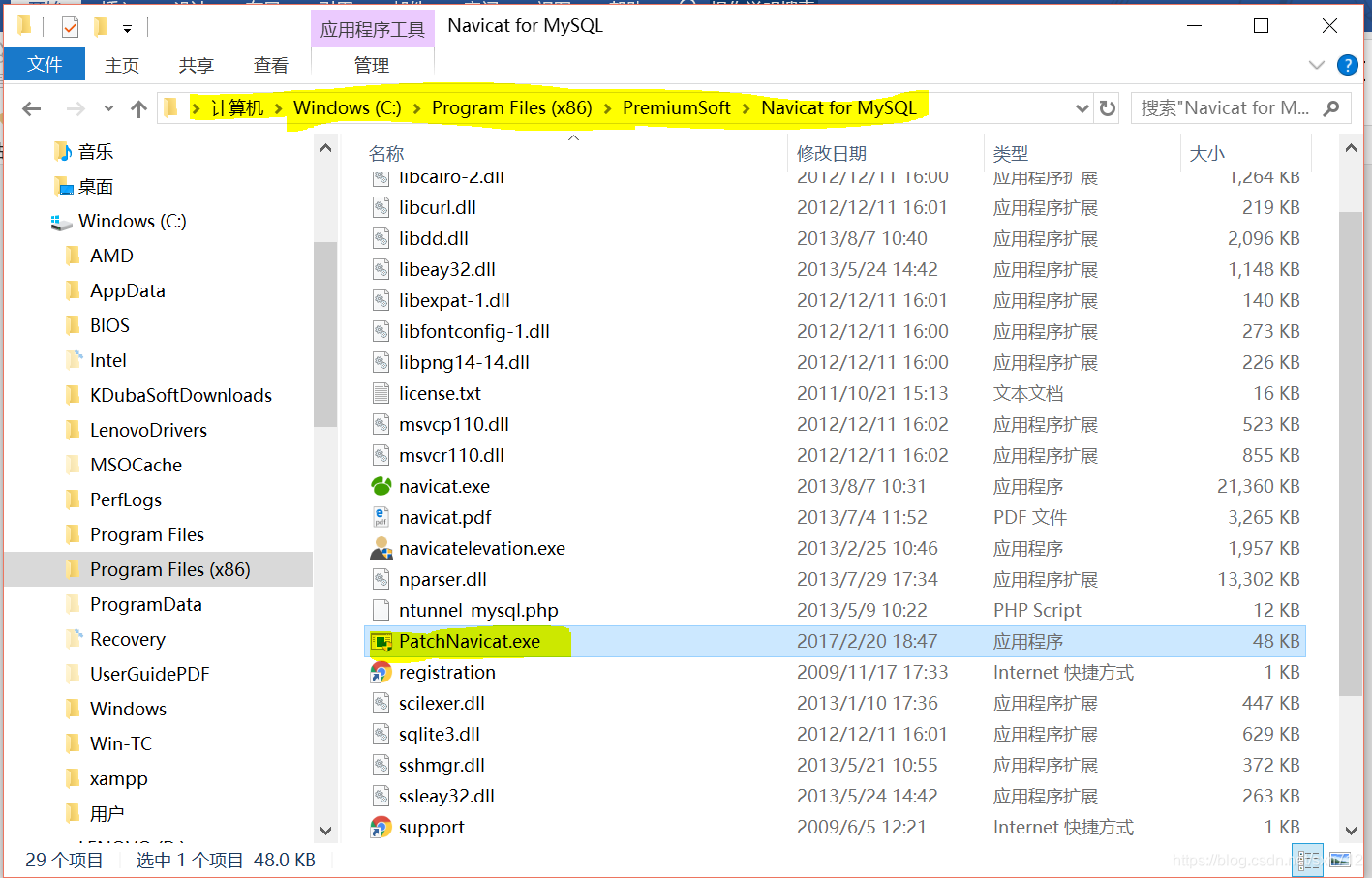Click the 应用程序工具 contextual tab header
Screen dimensions: 1372x878
(373, 29)
